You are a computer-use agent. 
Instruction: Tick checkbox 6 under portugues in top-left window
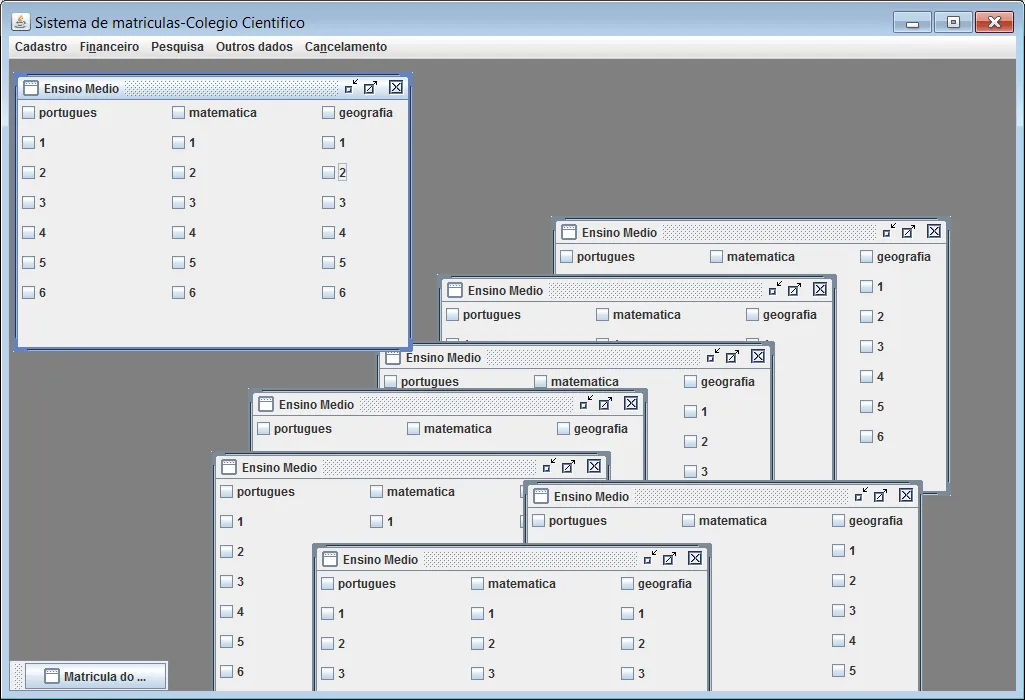[34, 293]
